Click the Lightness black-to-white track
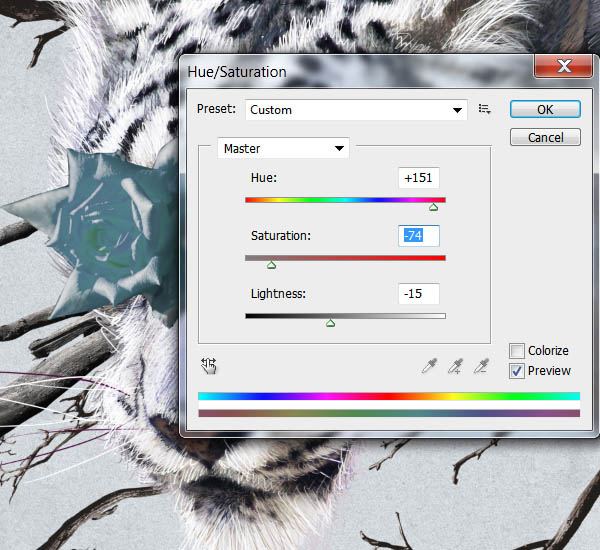This screenshot has width=600, height=550. point(346,316)
